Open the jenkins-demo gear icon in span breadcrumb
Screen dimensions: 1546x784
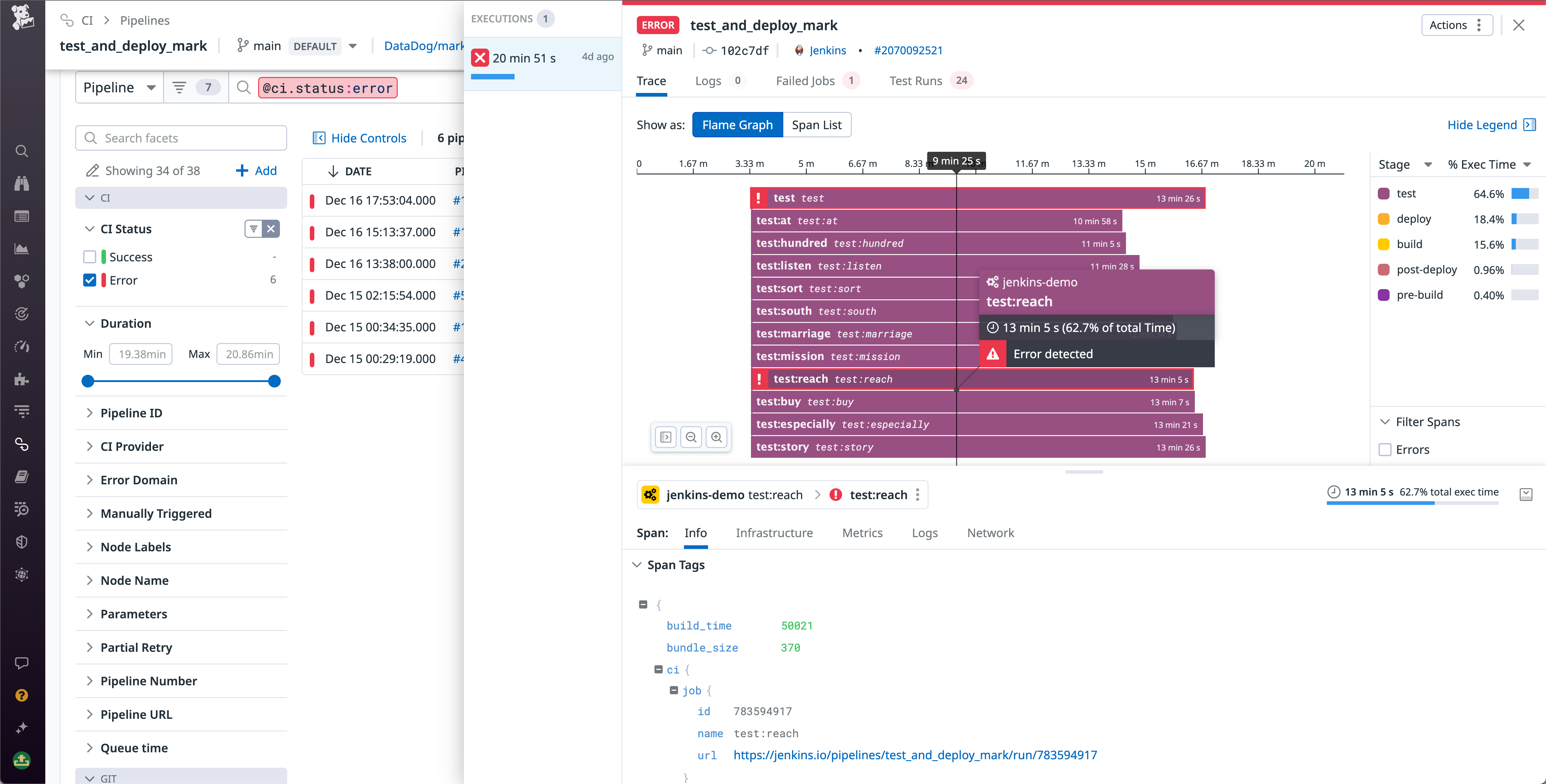click(x=651, y=494)
